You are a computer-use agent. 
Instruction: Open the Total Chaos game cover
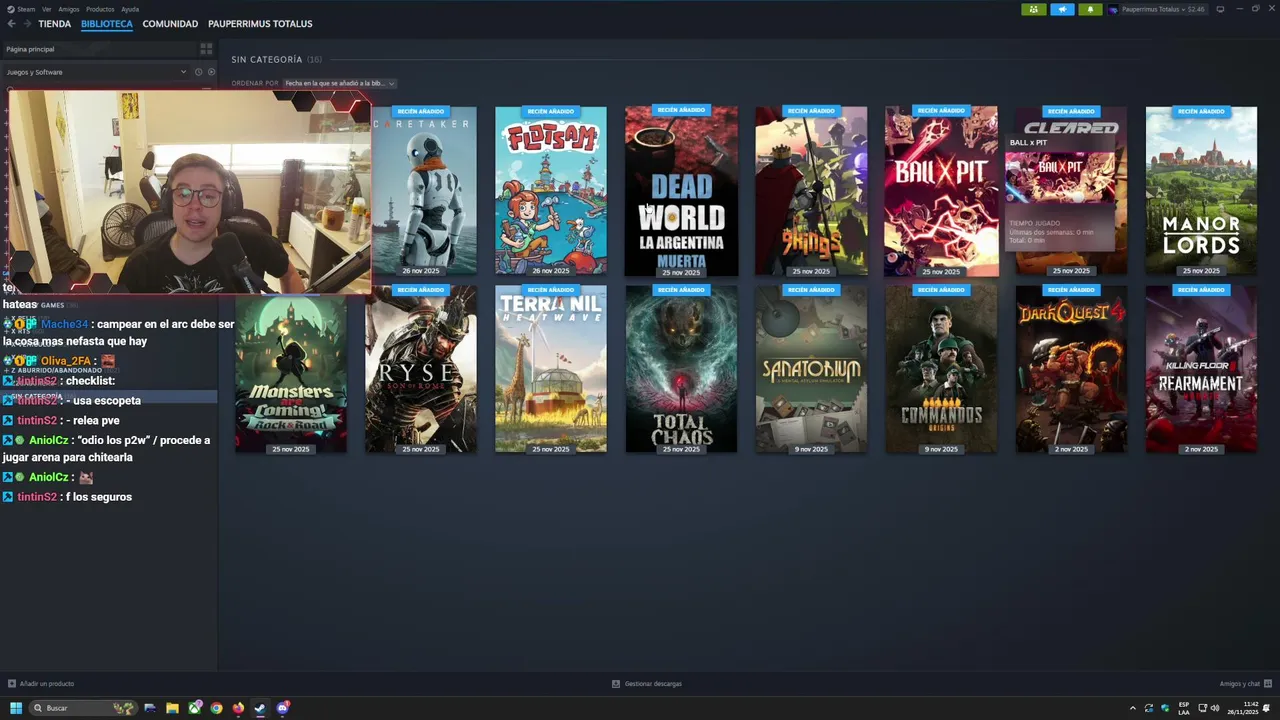pyautogui.click(x=681, y=369)
